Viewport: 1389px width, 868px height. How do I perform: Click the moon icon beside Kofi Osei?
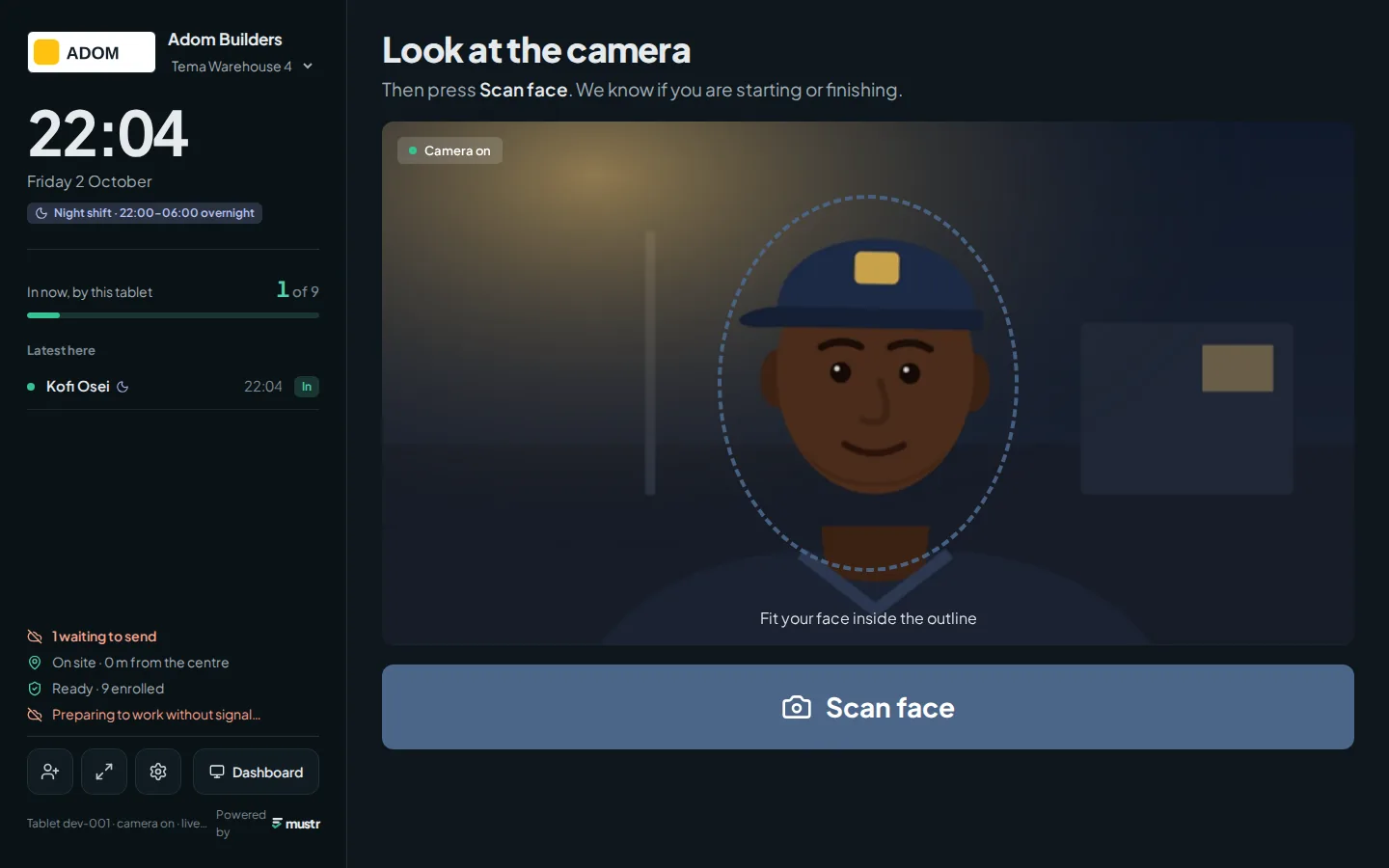click(x=123, y=387)
